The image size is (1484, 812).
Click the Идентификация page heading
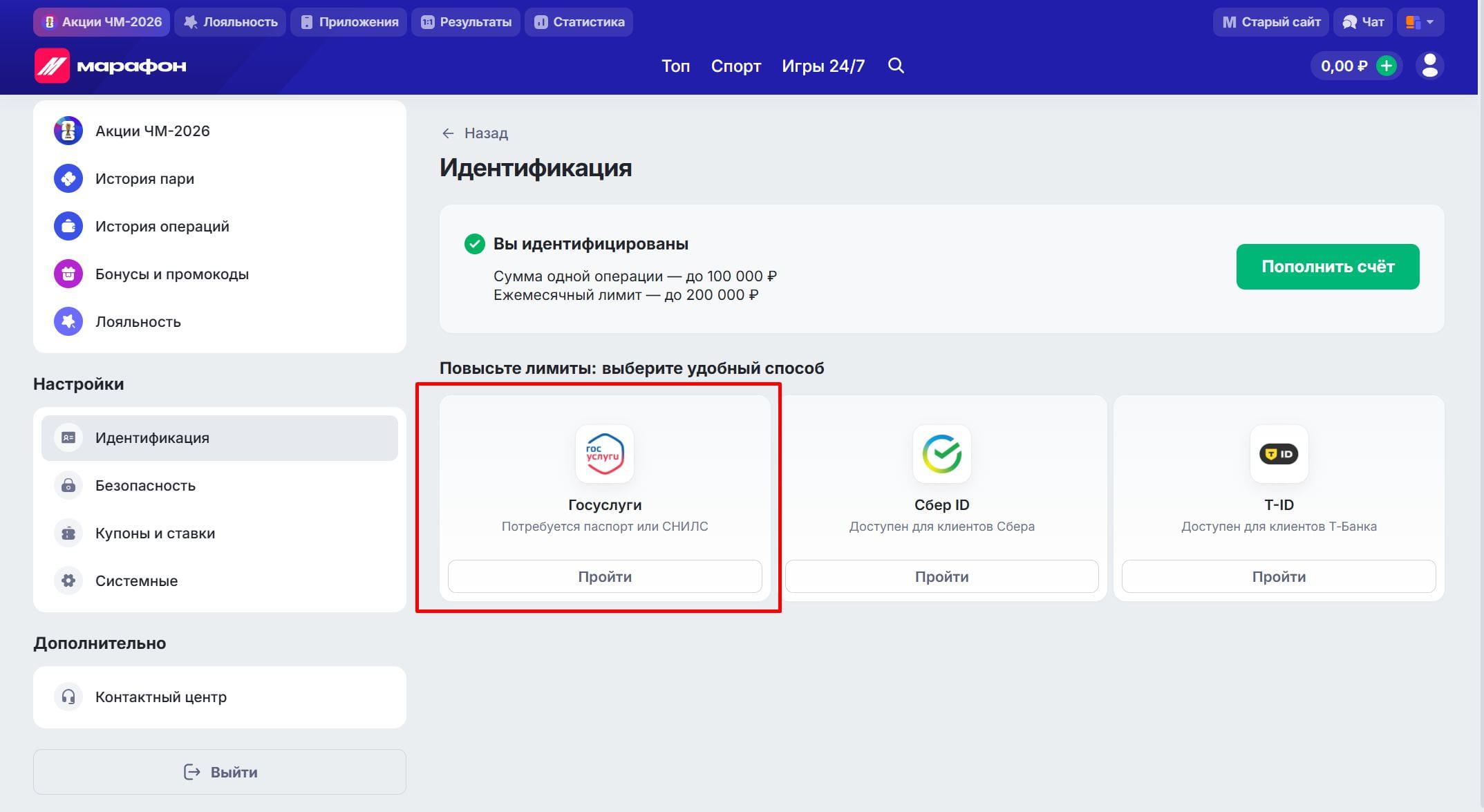pos(536,168)
